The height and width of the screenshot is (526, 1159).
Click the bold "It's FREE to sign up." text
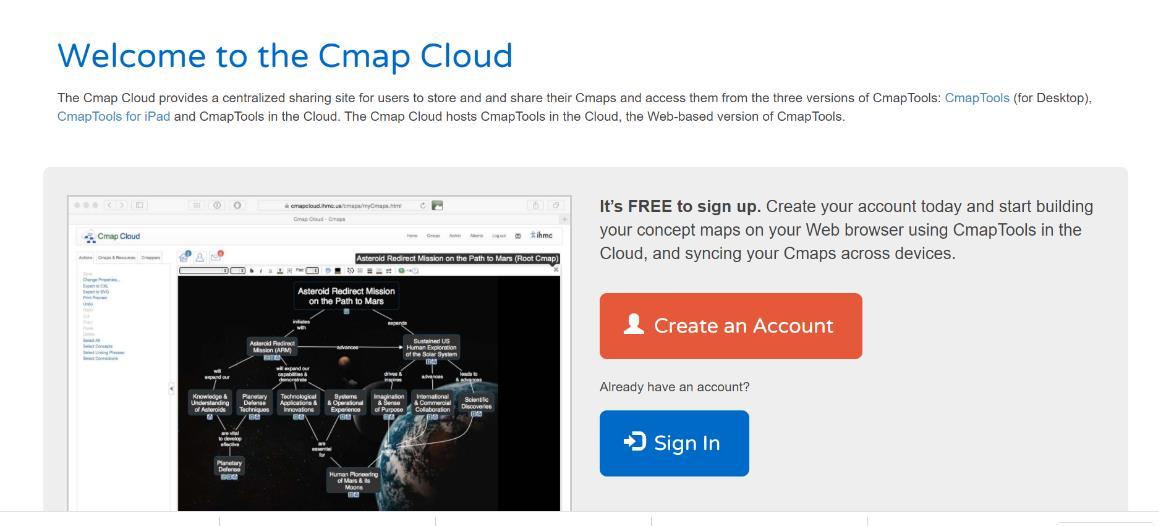[680, 206]
